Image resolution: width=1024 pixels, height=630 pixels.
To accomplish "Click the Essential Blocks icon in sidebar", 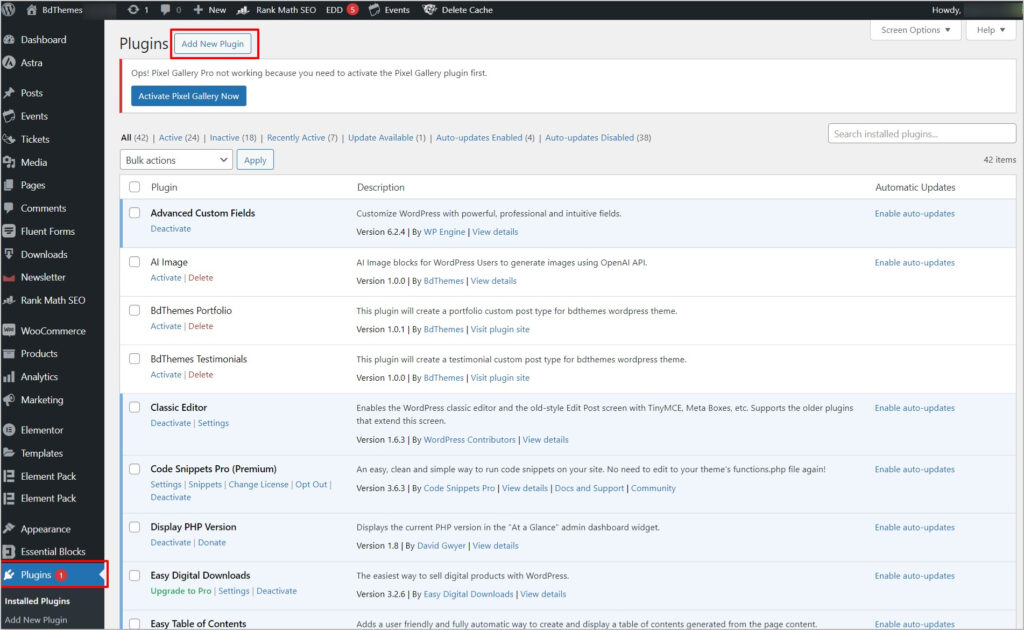I will click(x=9, y=552).
